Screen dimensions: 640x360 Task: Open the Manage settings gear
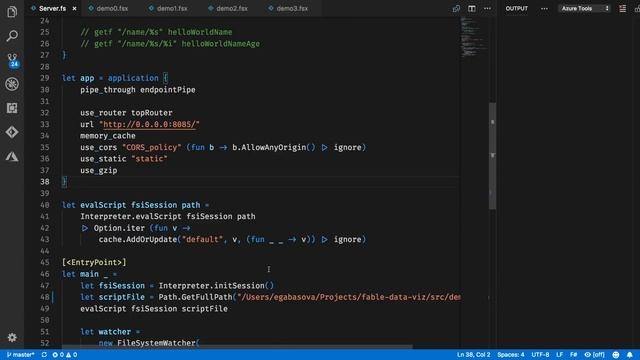(x=12, y=338)
